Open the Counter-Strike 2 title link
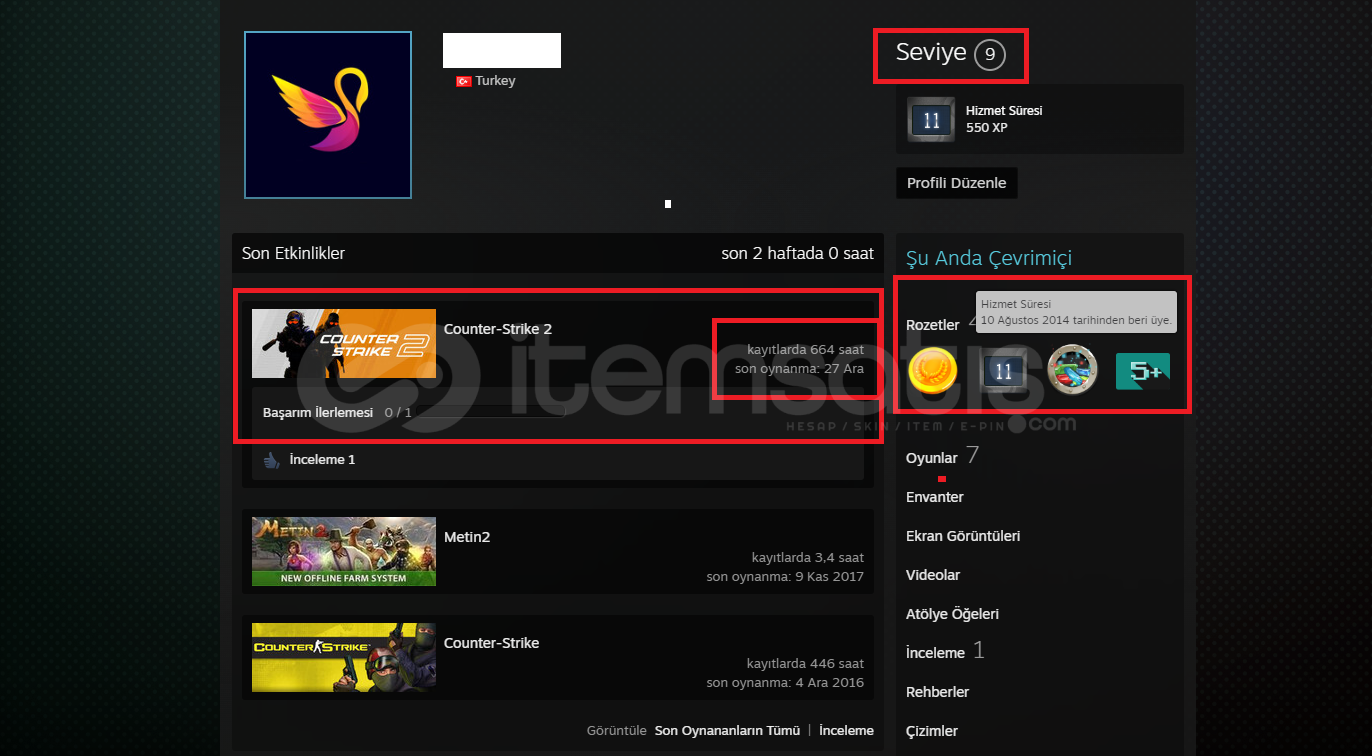 (x=498, y=329)
